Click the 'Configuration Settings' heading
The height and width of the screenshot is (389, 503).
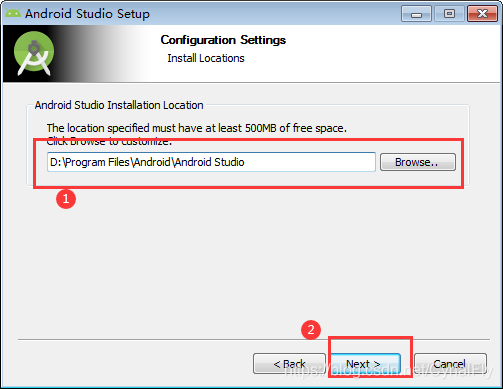(x=223, y=40)
